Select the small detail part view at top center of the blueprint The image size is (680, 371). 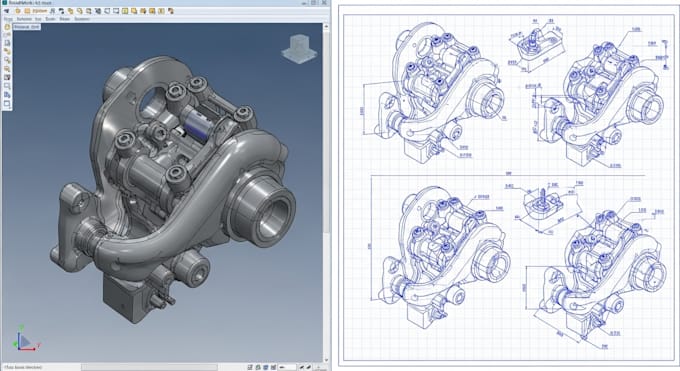coord(536,46)
